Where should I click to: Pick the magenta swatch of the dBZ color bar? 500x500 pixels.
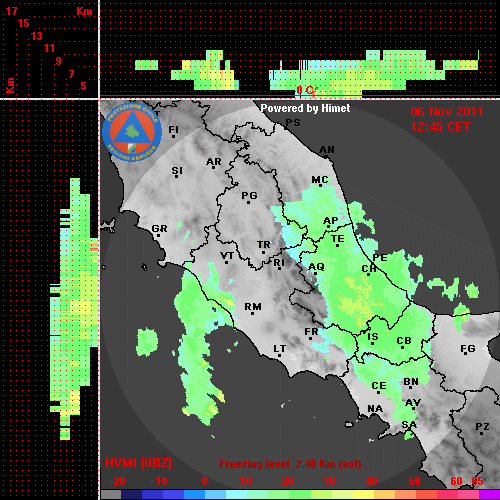pos(489,495)
